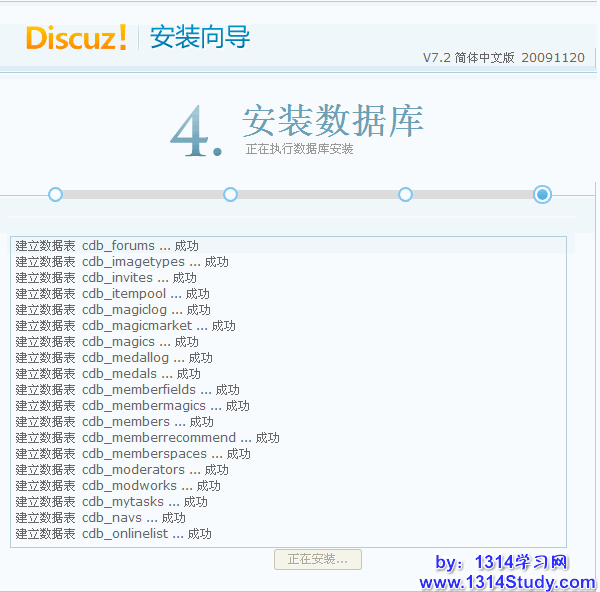This screenshot has height=592, width=600.
Task: Click the cdb_memberrecommend log entry
Action: (147, 438)
